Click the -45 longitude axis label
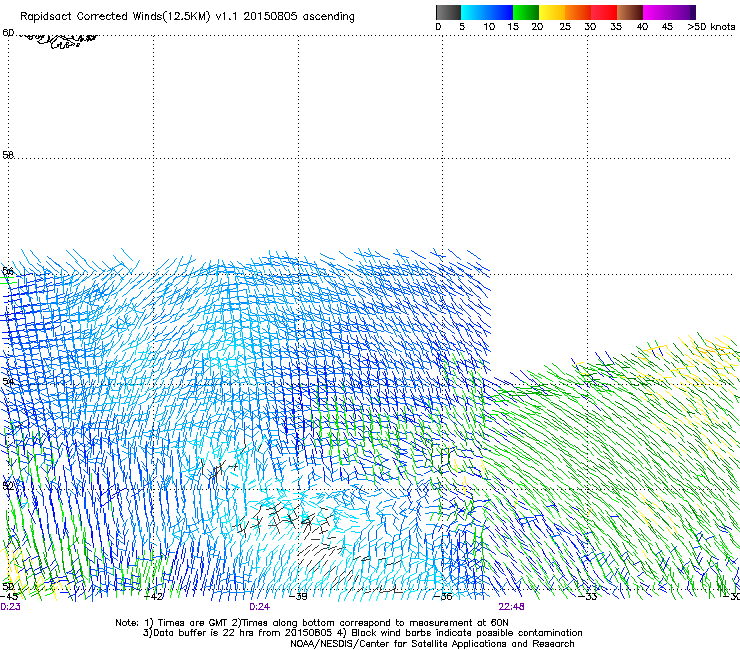740x650 pixels. point(9,597)
